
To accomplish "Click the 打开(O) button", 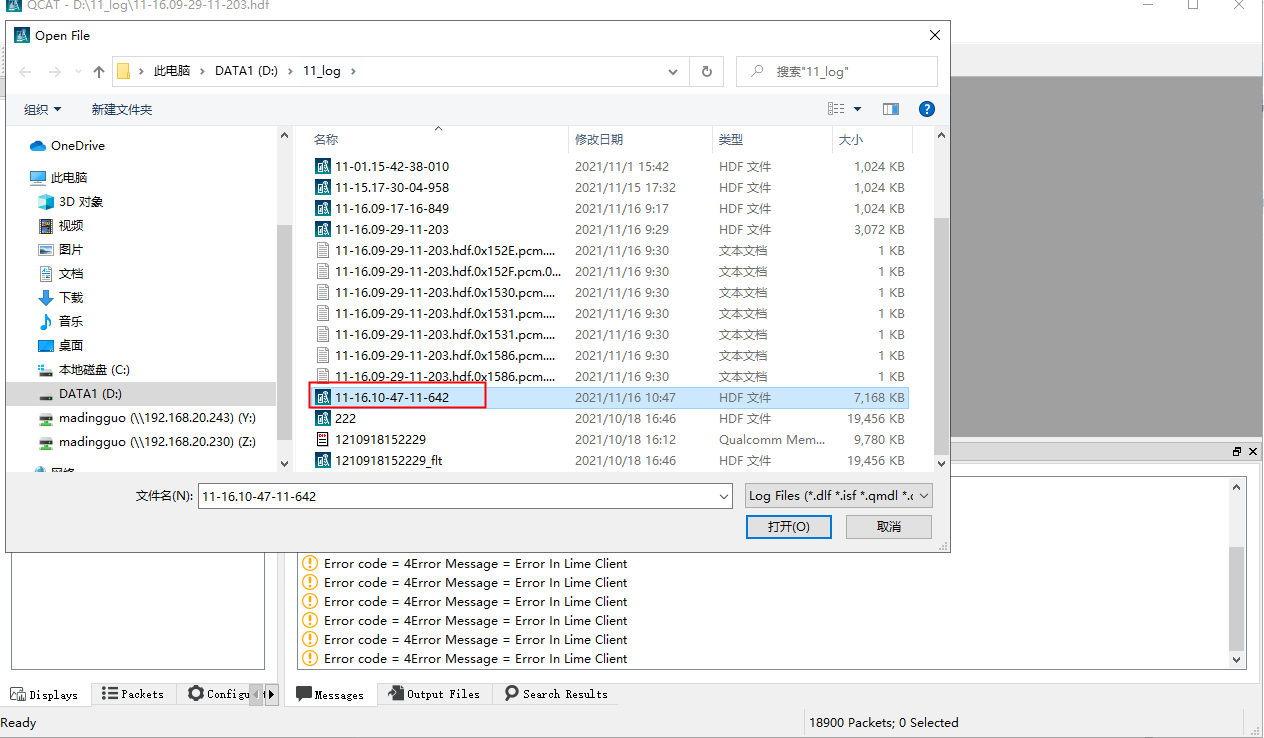I will coord(788,526).
